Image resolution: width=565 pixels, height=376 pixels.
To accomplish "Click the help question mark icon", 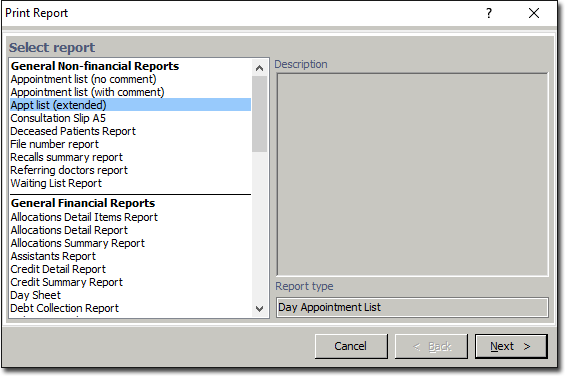I will [489, 13].
